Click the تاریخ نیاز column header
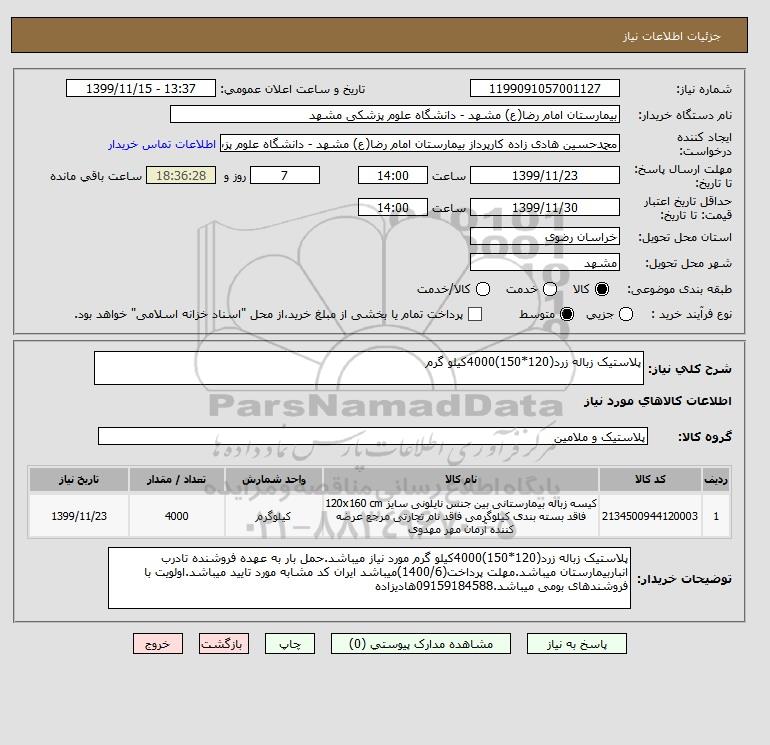 [79, 479]
